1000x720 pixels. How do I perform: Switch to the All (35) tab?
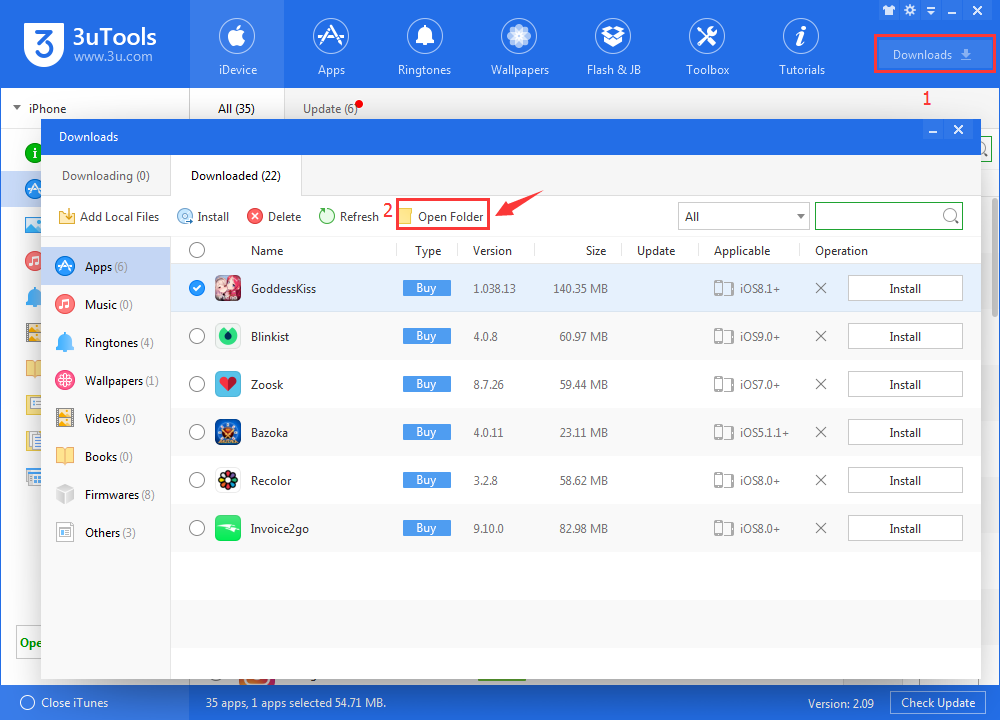(x=236, y=108)
